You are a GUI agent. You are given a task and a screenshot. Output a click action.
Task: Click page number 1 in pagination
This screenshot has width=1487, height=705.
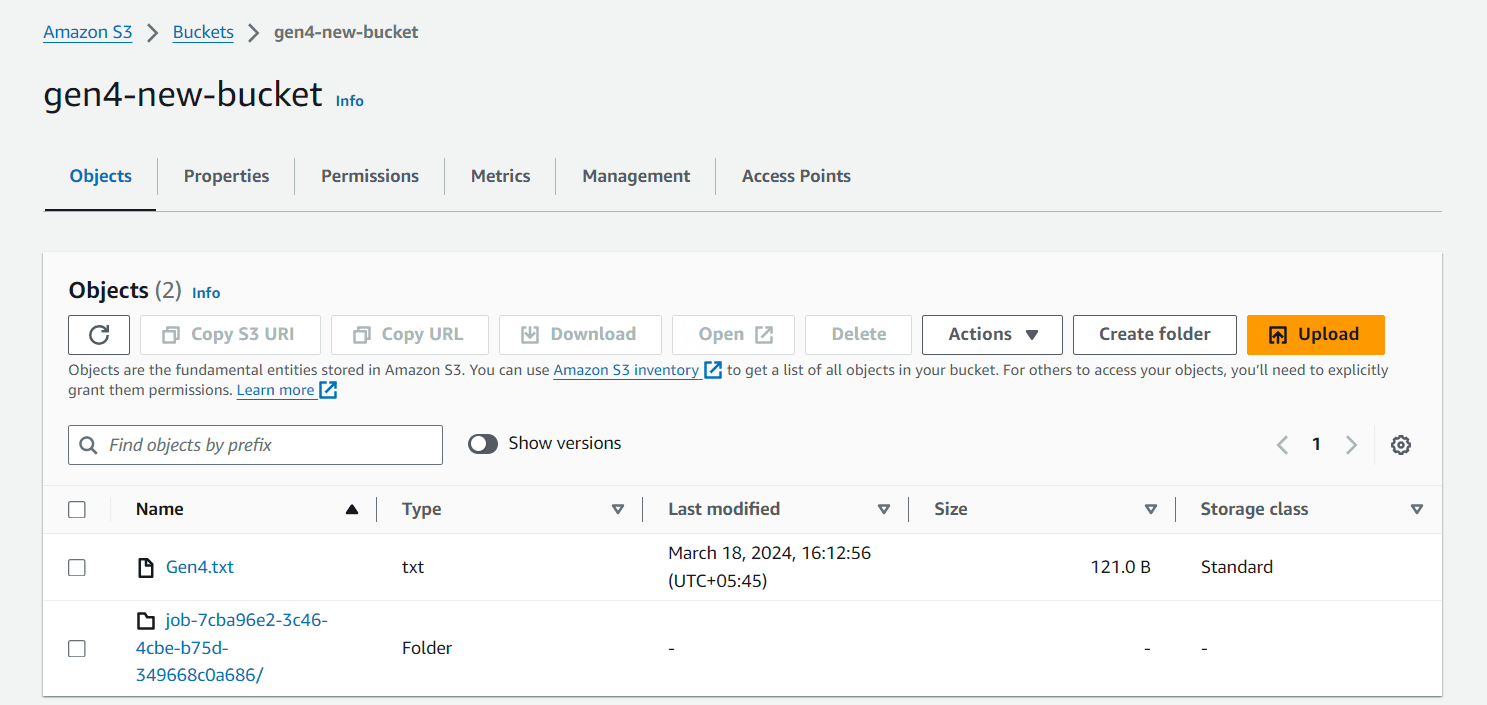click(x=1316, y=445)
